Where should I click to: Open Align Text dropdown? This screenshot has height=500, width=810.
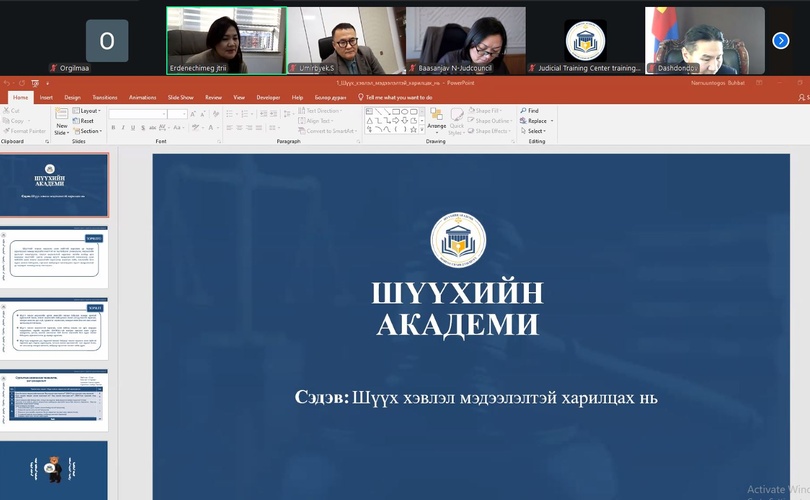(x=316, y=121)
